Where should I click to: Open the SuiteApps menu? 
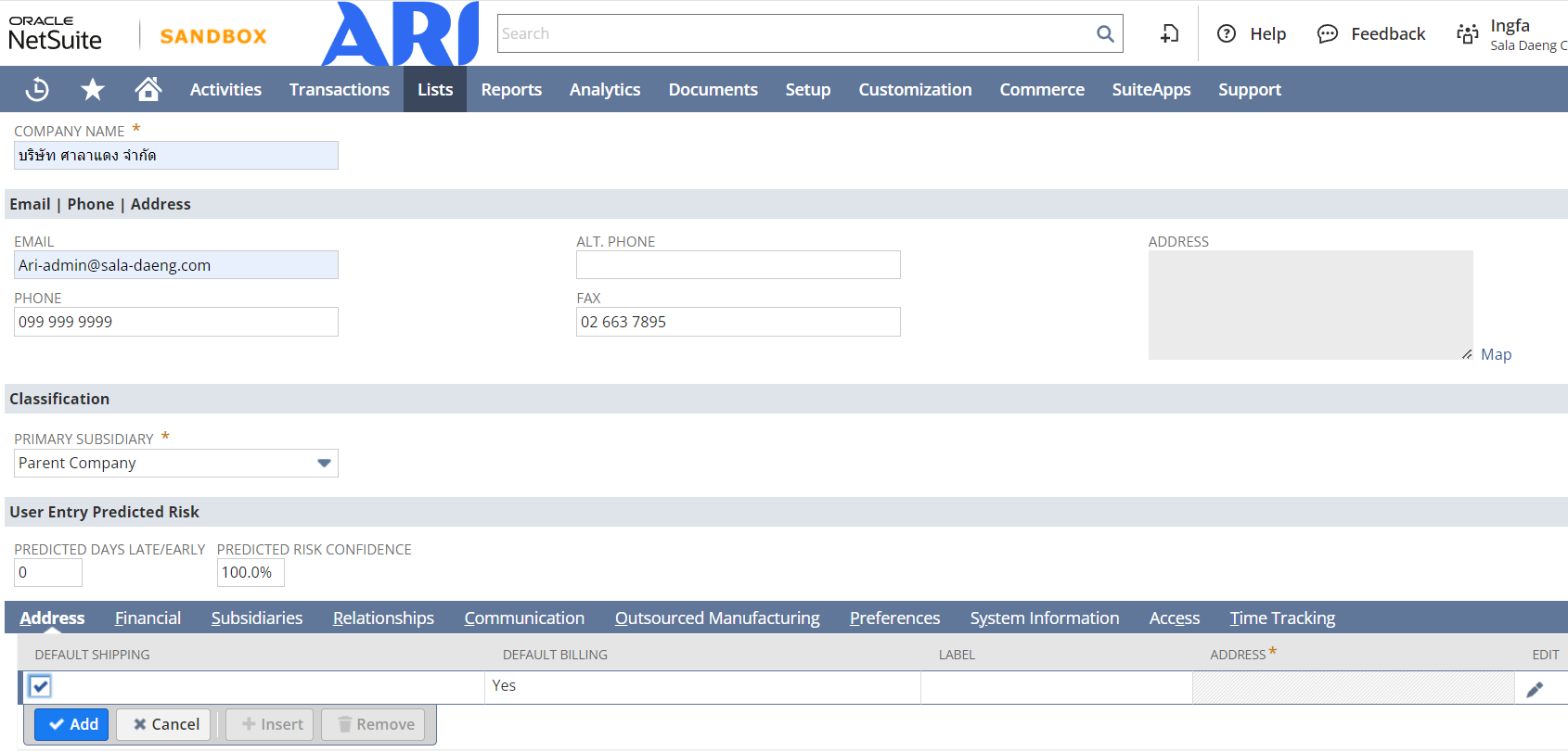[x=1151, y=89]
